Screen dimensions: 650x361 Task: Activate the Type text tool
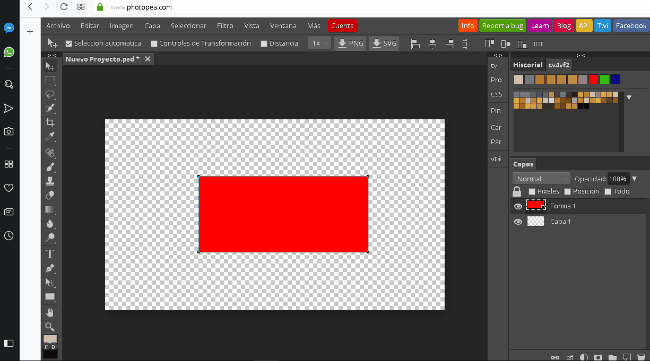pyautogui.click(x=50, y=254)
